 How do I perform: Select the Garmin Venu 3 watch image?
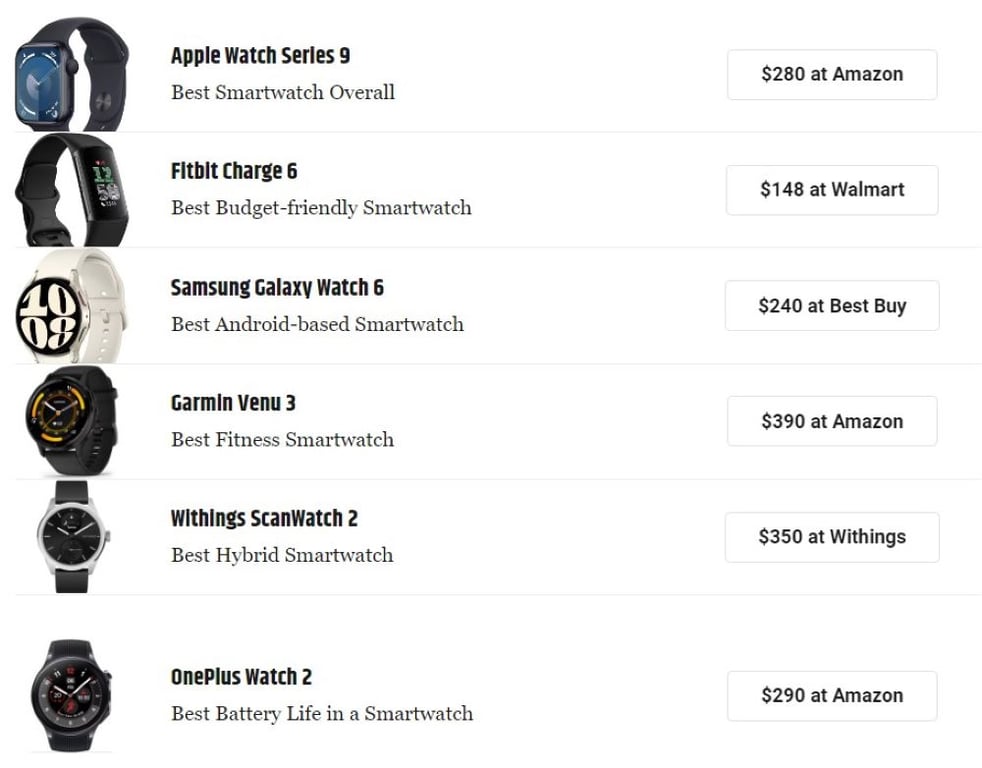click(x=72, y=421)
